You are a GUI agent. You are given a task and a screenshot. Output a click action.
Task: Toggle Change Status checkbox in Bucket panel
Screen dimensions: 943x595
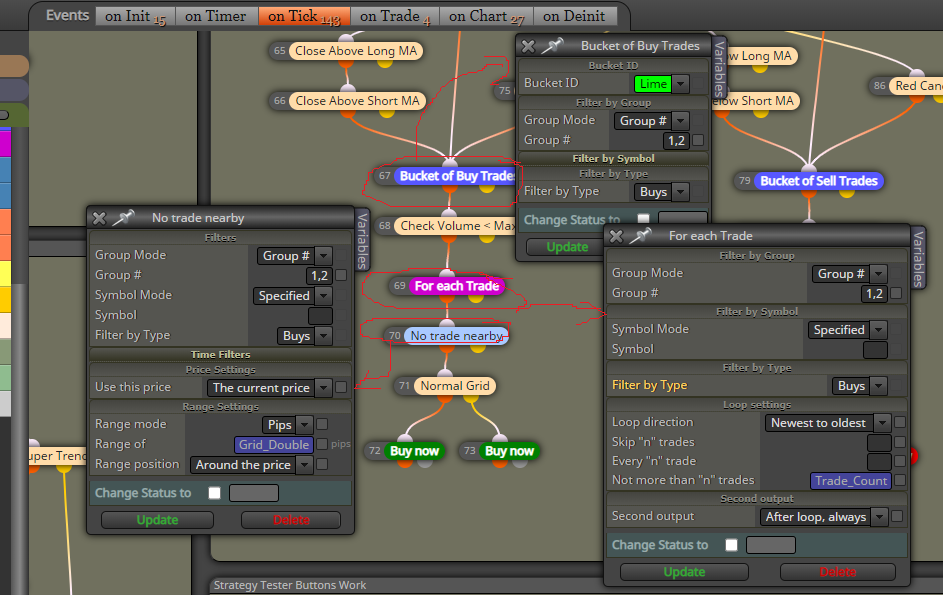(x=644, y=219)
